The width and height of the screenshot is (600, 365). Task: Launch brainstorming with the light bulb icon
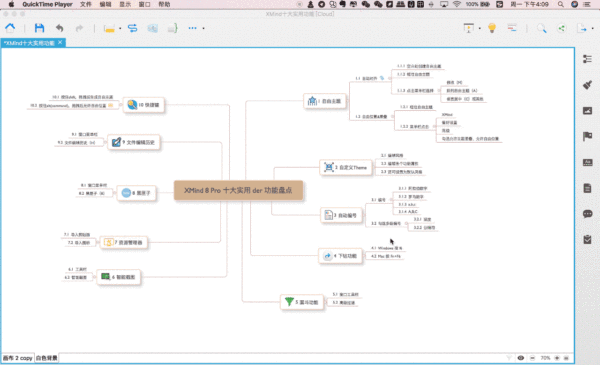coord(492,28)
